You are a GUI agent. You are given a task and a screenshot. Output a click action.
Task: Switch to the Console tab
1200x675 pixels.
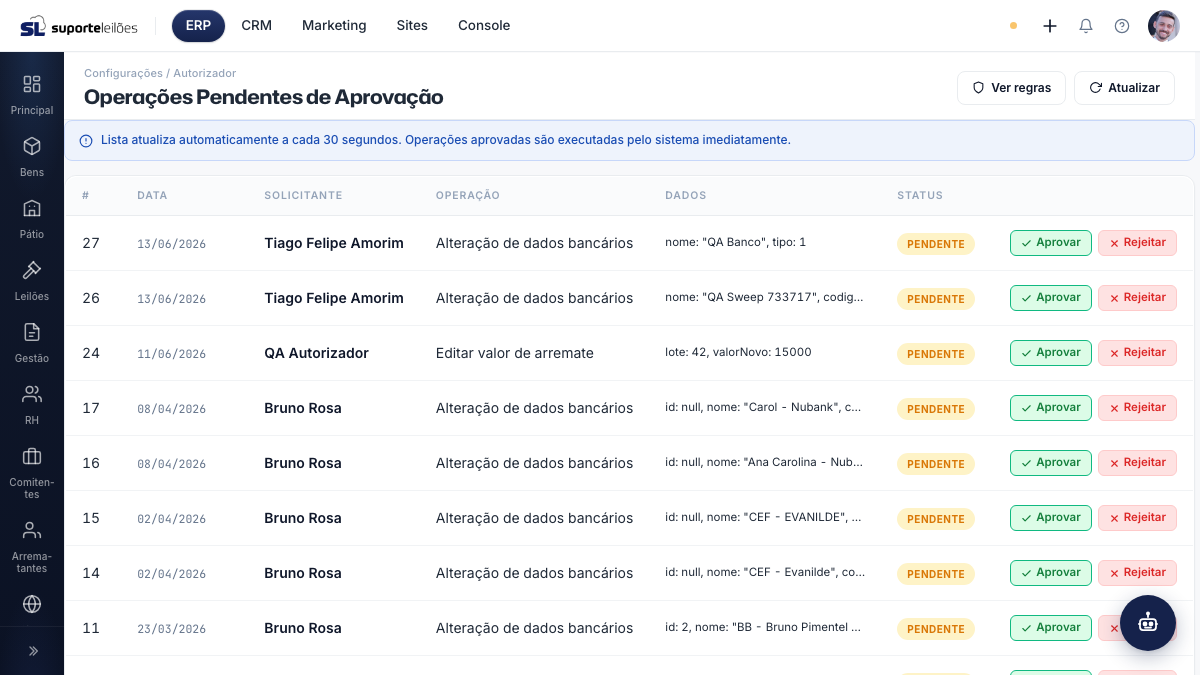pos(484,26)
